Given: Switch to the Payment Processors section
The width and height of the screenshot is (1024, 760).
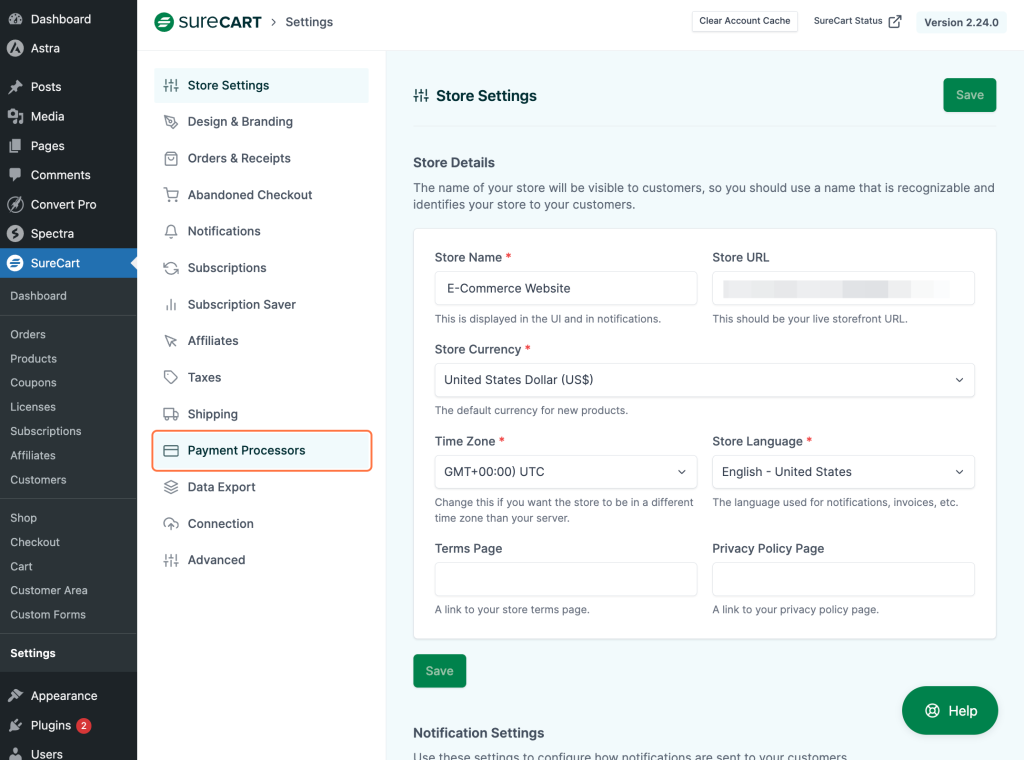Looking at the screenshot, I should (245, 450).
